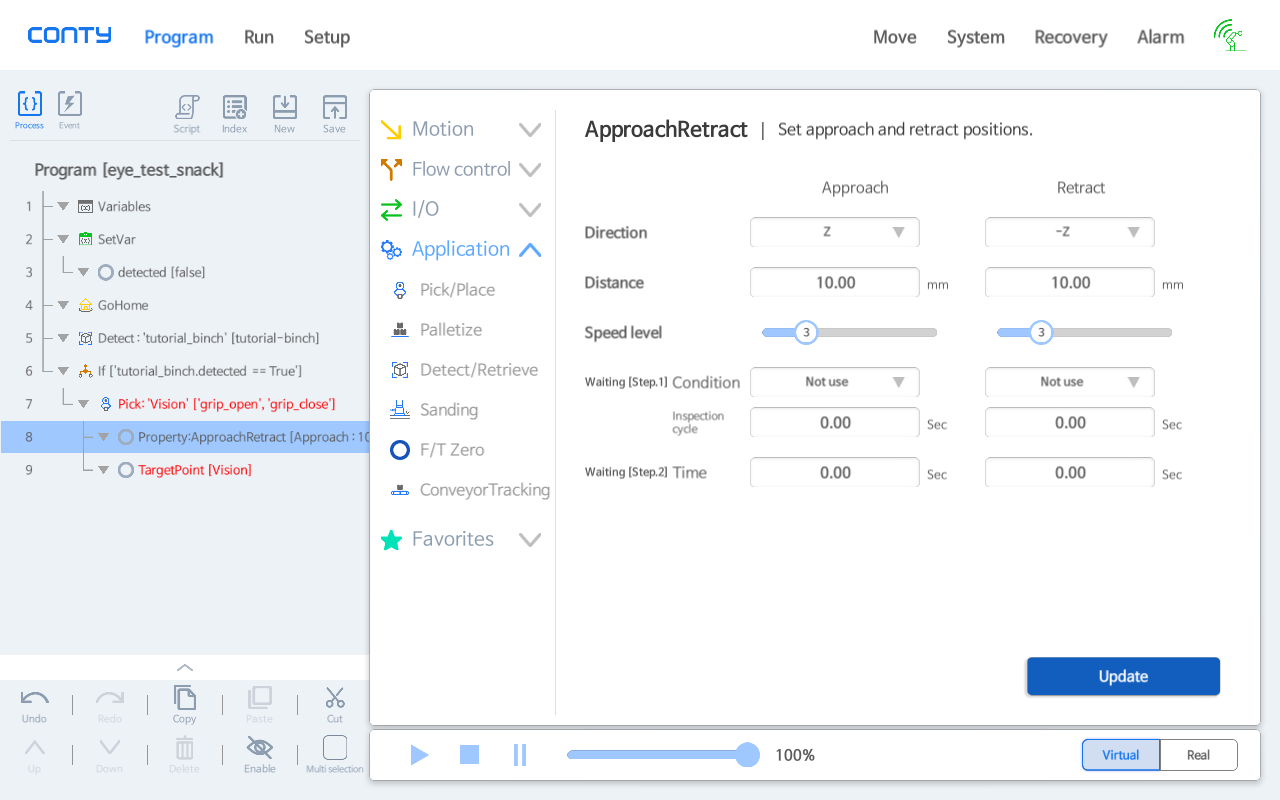Switch to Virtual robot mode
Screen dimensions: 1280x800
1121,755
